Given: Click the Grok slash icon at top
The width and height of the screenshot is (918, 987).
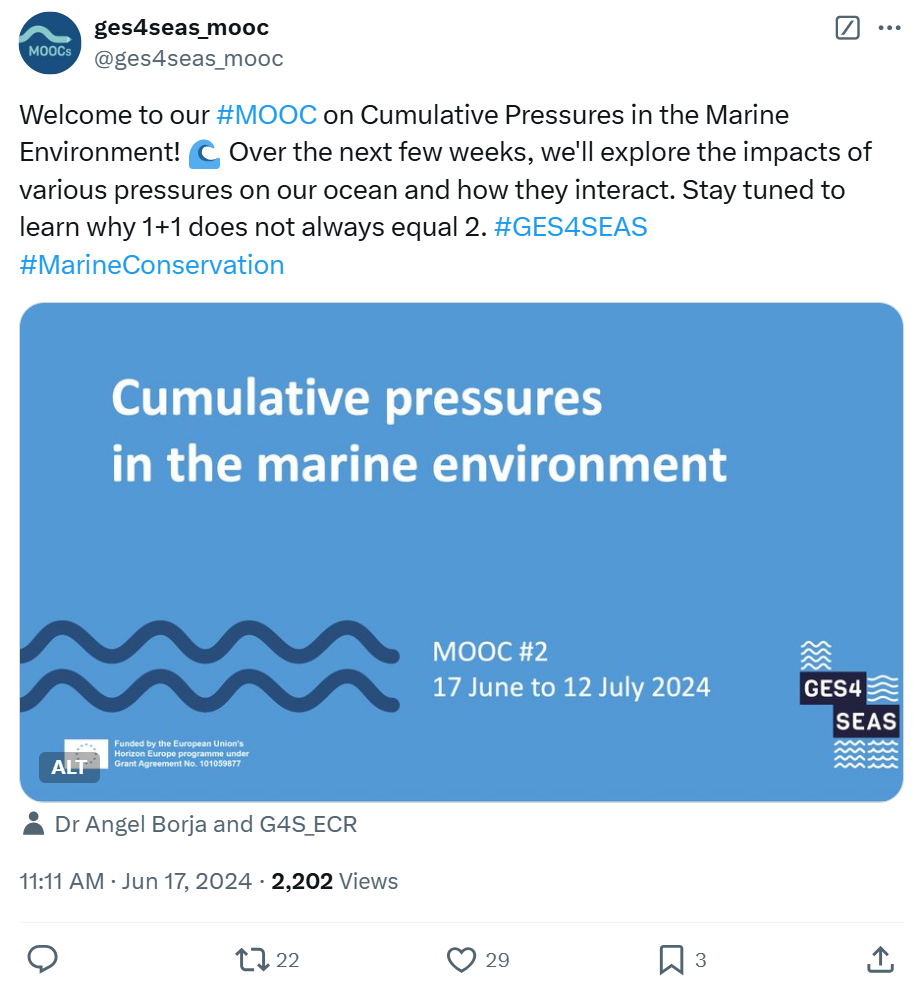Looking at the screenshot, I should coord(847,29).
